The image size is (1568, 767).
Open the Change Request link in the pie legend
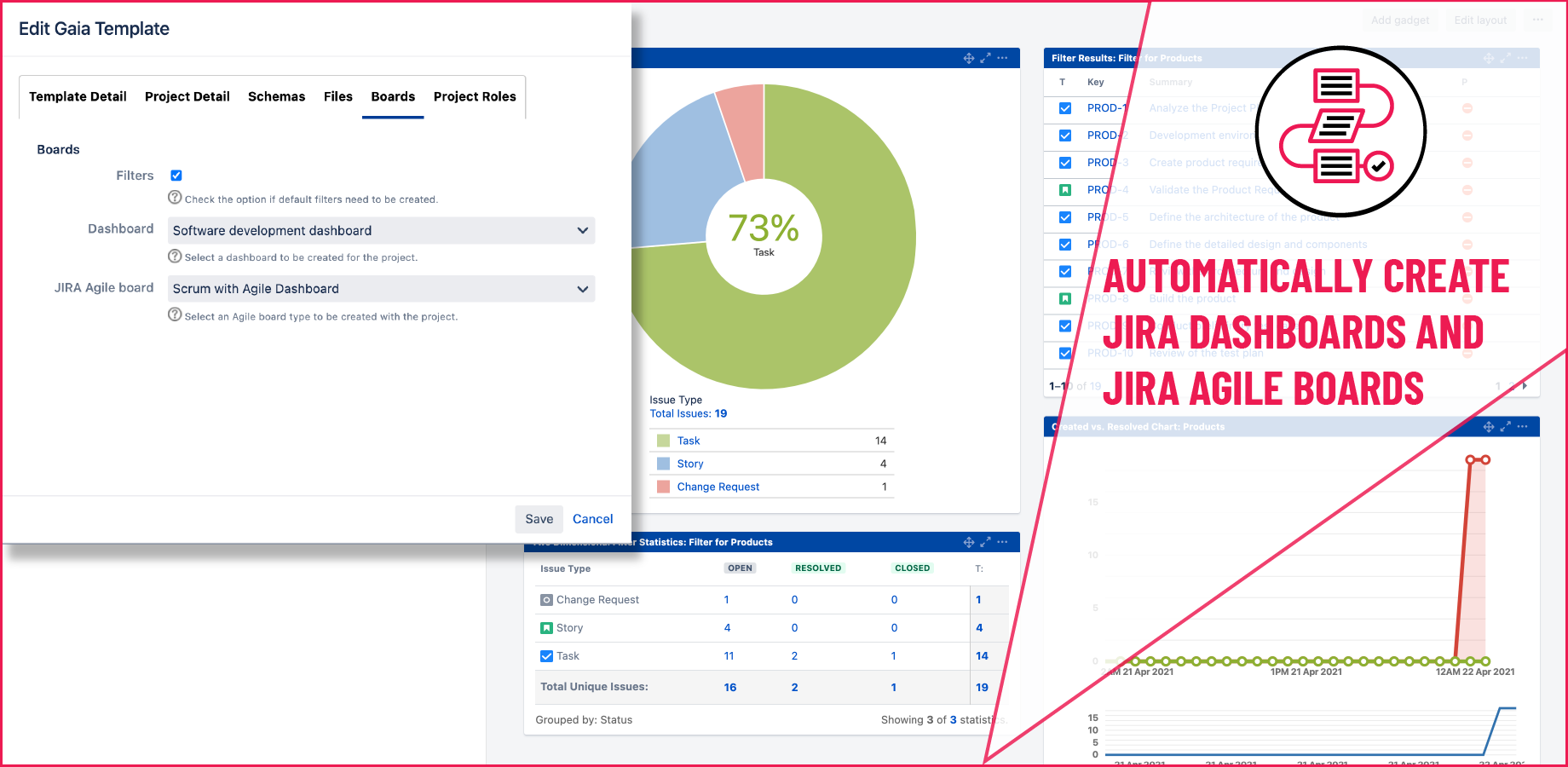click(x=718, y=487)
